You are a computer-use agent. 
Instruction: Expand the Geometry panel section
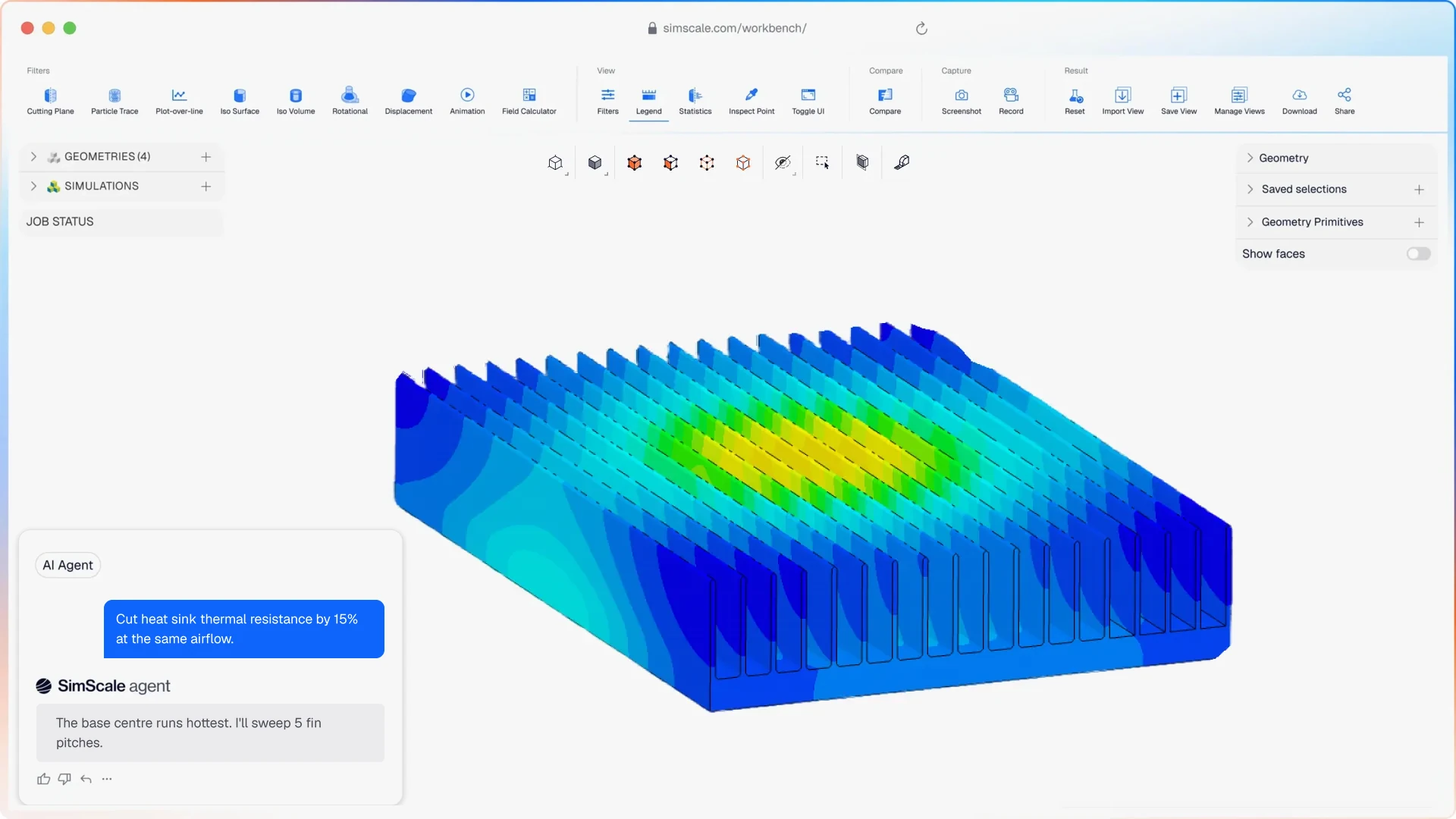coord(1250,158)
